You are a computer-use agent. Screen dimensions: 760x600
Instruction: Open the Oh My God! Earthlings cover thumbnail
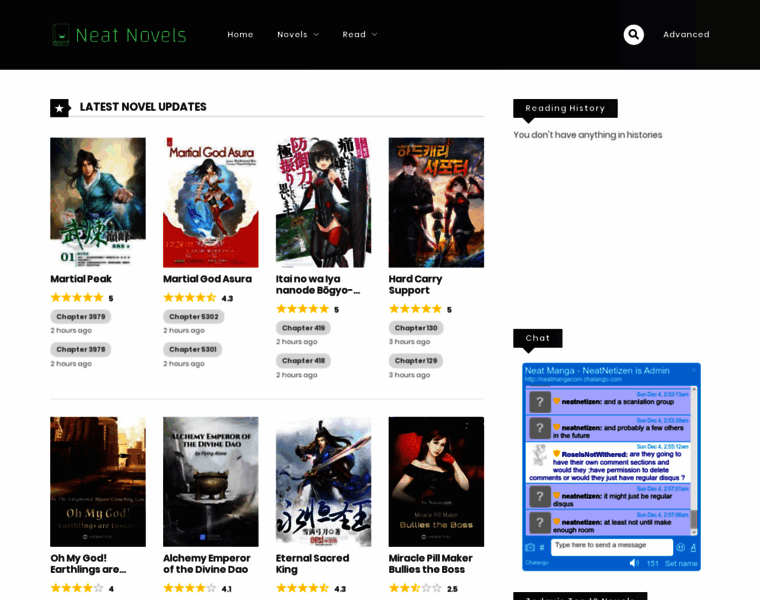(98, 482)
